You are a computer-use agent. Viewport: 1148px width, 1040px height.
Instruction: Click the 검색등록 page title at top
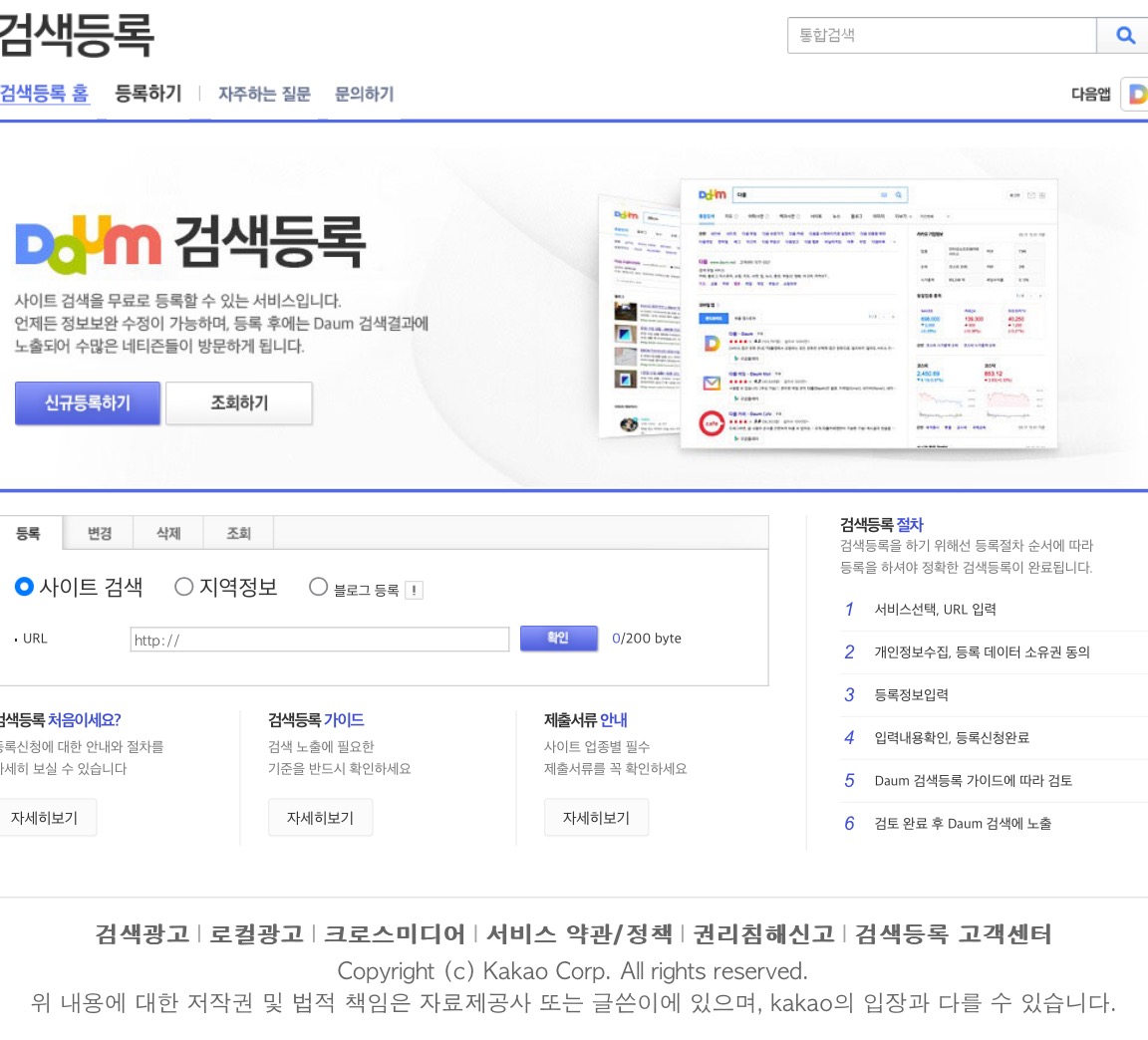76,35
